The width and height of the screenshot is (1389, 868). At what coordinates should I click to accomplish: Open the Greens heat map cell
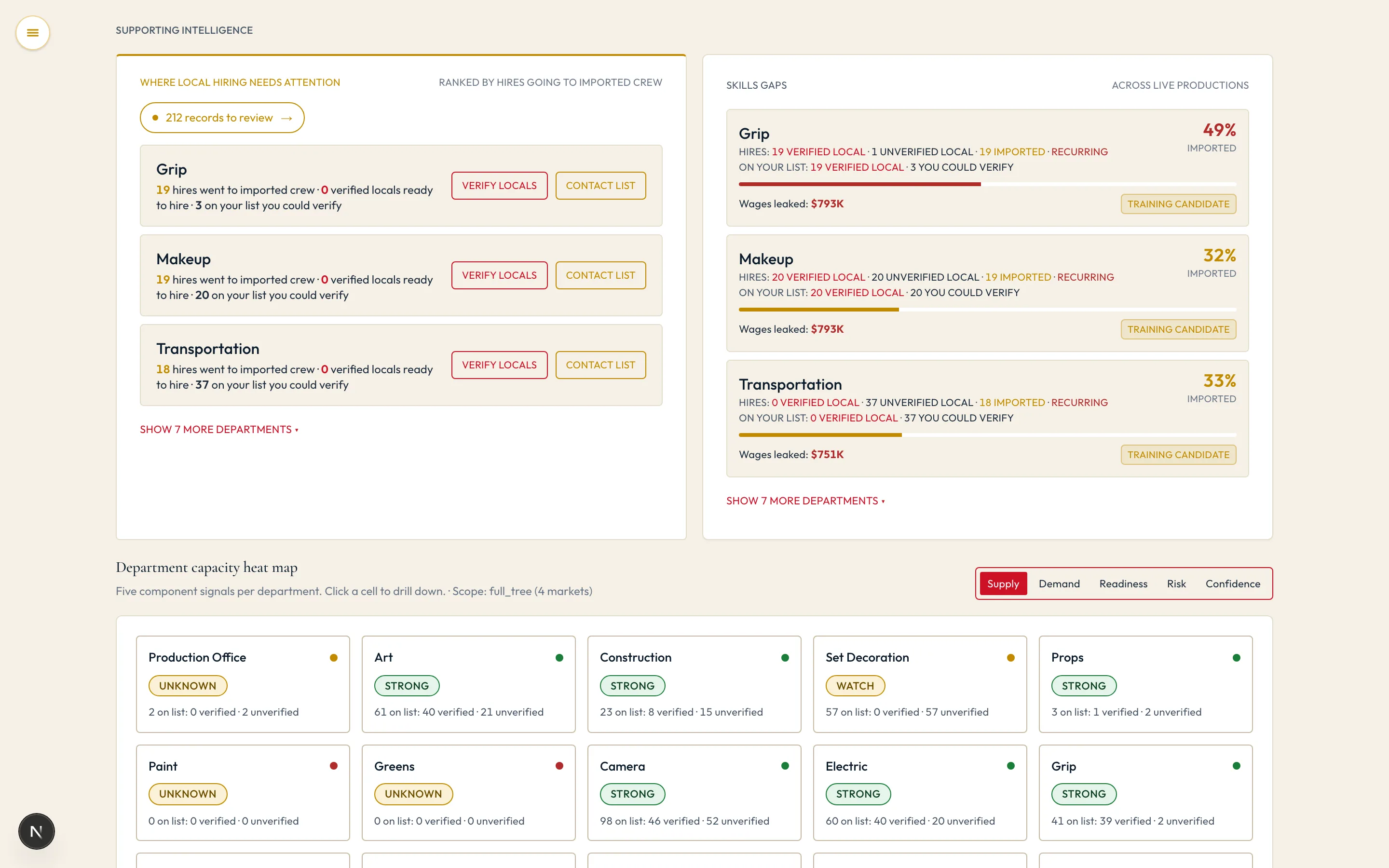point(468,792)
